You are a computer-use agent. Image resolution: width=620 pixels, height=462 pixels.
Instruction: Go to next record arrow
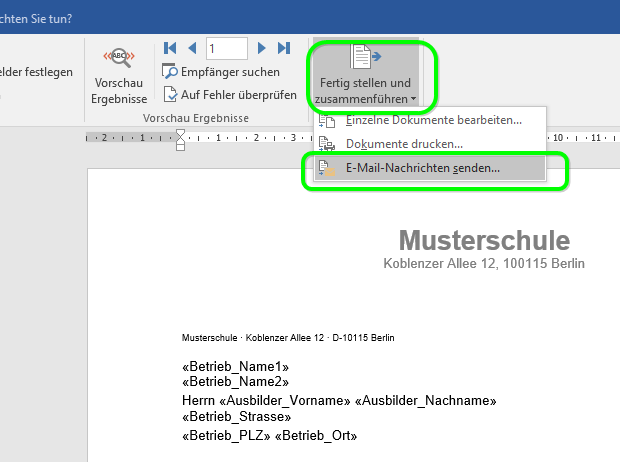(261, 48)
